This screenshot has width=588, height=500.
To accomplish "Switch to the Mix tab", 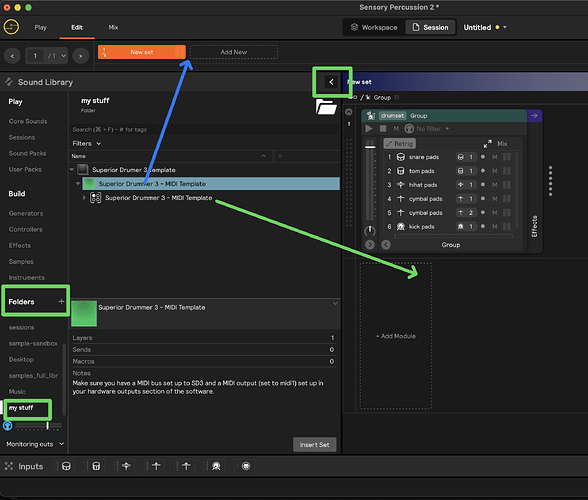I will click(x=113, y=27).
